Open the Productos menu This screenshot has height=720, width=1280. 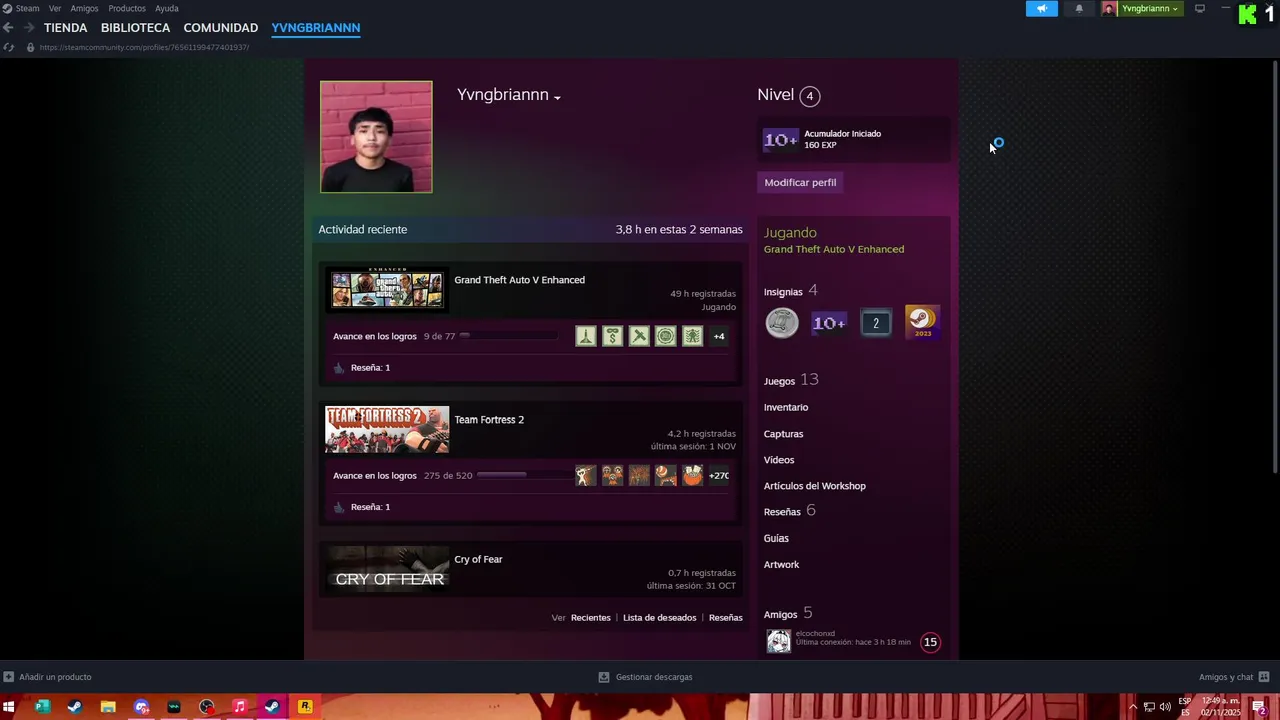tap(127, 8)
